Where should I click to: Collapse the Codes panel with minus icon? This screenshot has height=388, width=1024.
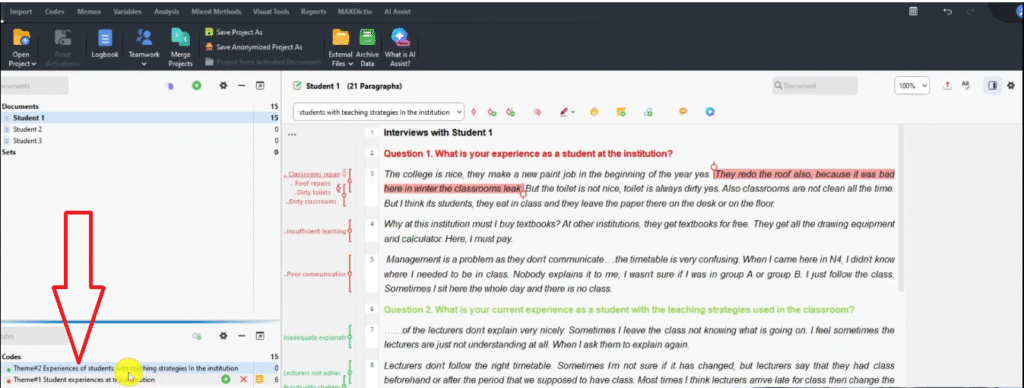(x=241, y=336)
